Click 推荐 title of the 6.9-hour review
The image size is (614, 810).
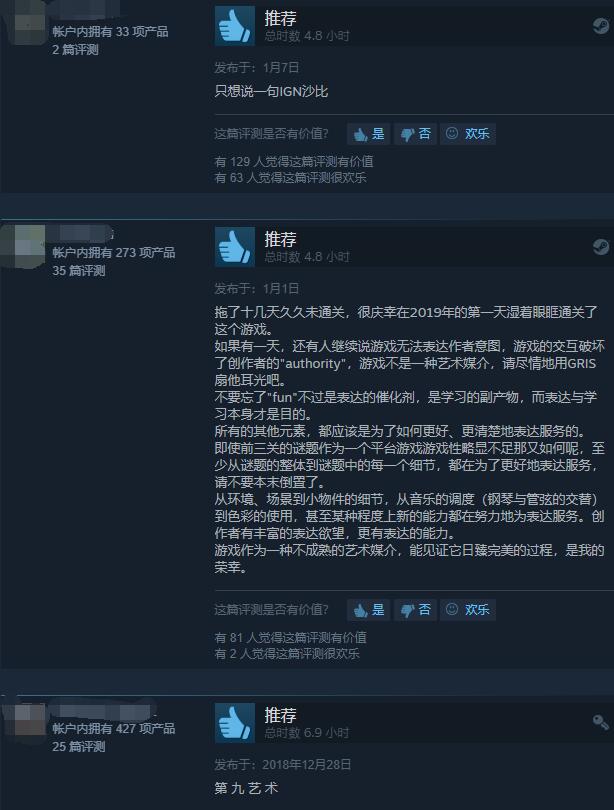[280, 715]
